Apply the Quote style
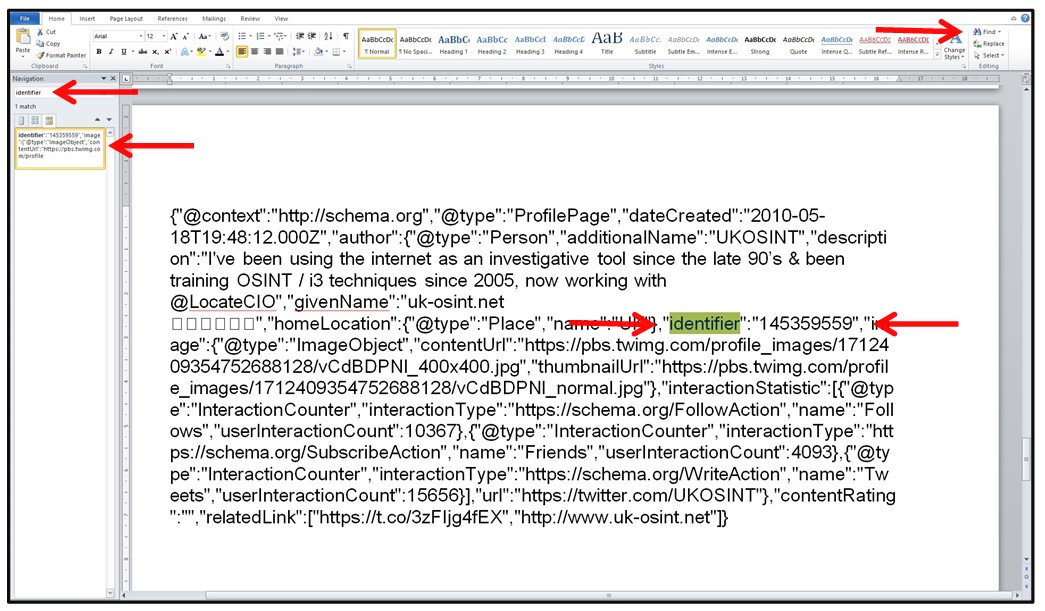The width and height of the screenshot is (1045, 611). click(798, 44)
